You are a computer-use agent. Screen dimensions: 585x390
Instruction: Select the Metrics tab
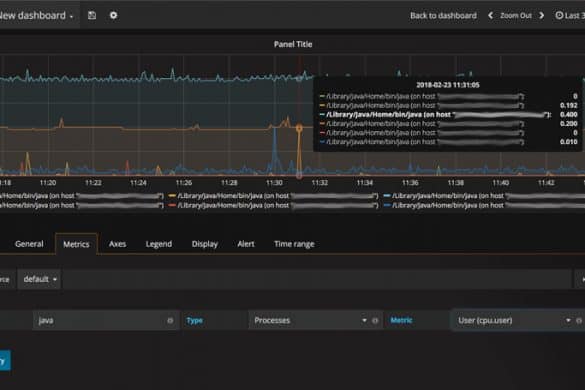[76, 244]
